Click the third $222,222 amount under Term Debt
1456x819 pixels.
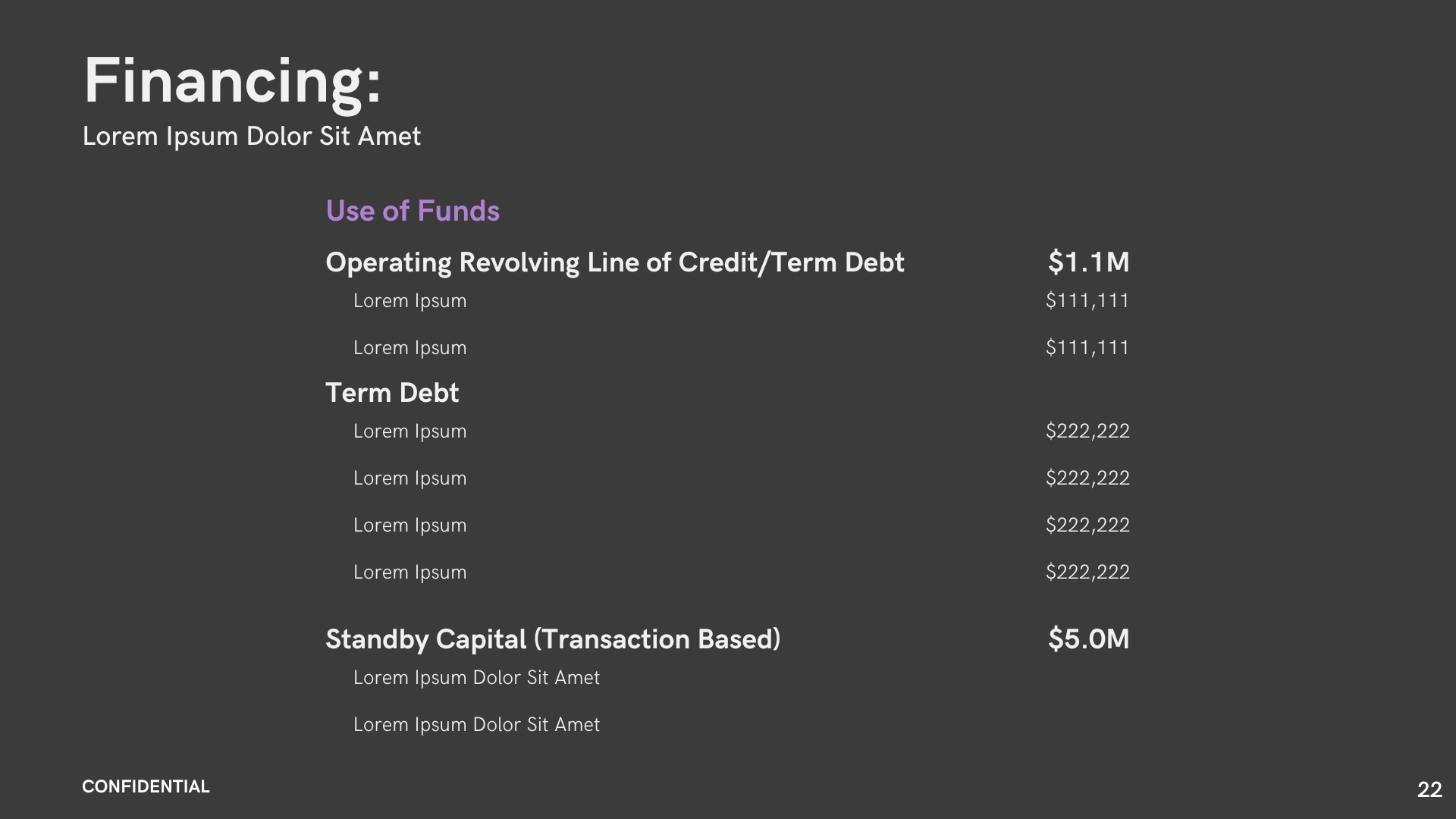[1087, 525]
